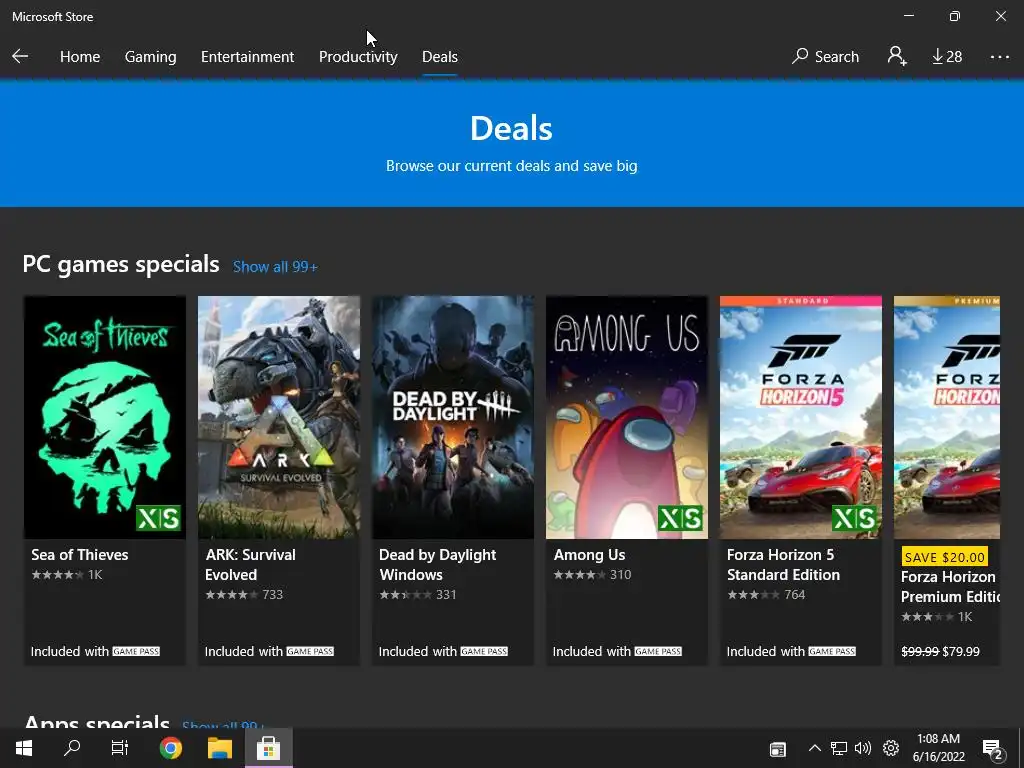1024x768 pixels.
Task: Go back using the back arrow
Action: (x=20, y=56)
